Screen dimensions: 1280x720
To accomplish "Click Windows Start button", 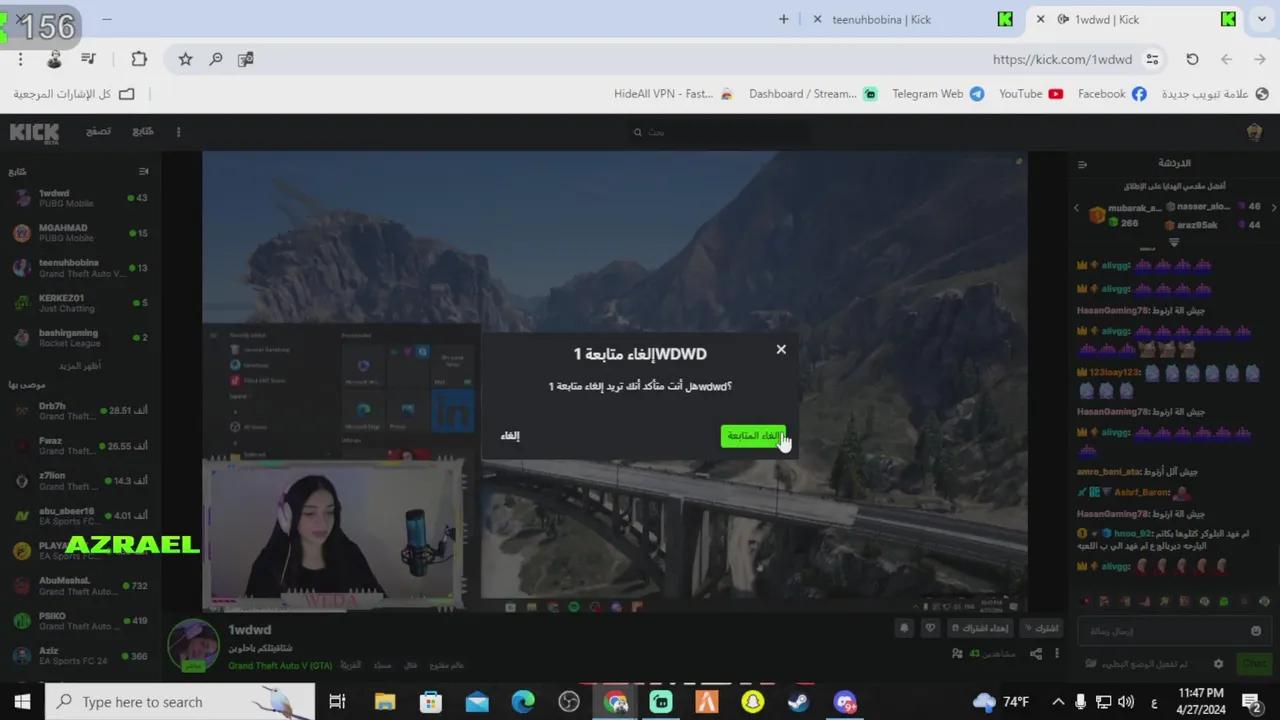I will point(22,702).
